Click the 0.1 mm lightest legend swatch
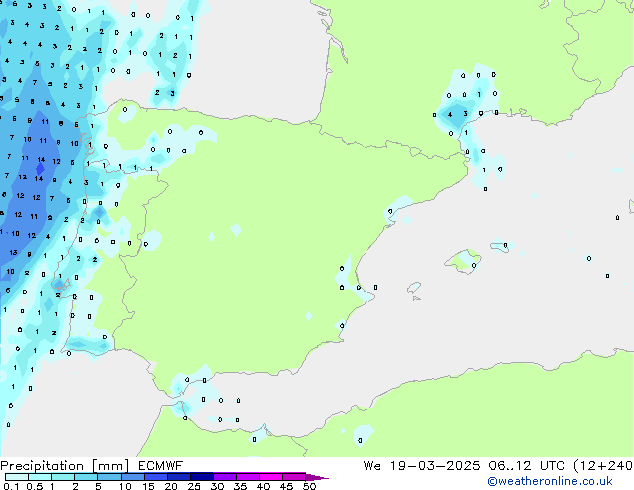Image resolution: width=634 pixels, height=490 pixels. pyautogui.click(x=15, y=476)
